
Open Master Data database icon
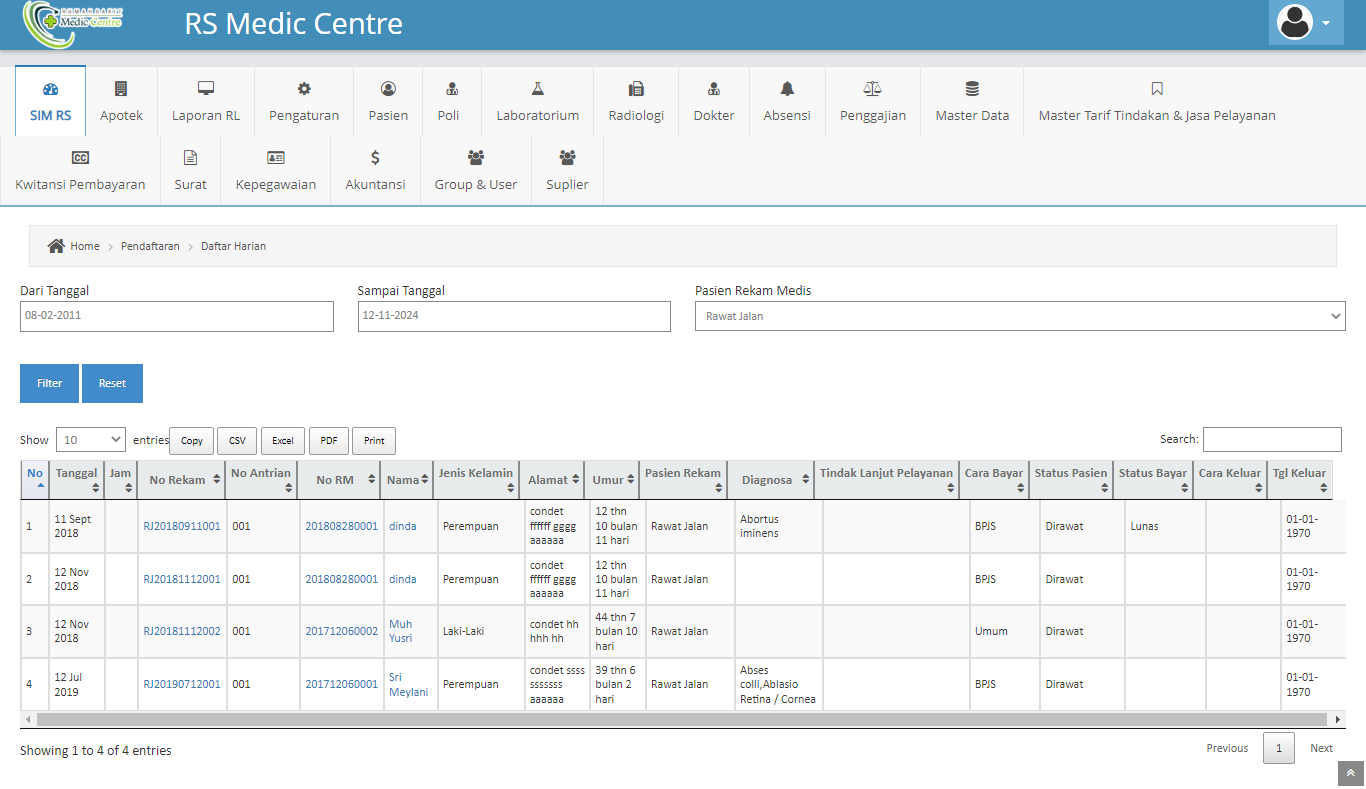[x=972, y=89]
